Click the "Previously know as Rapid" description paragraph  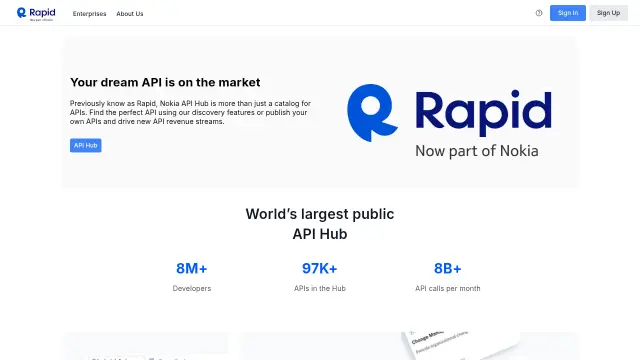coord(190,112)
